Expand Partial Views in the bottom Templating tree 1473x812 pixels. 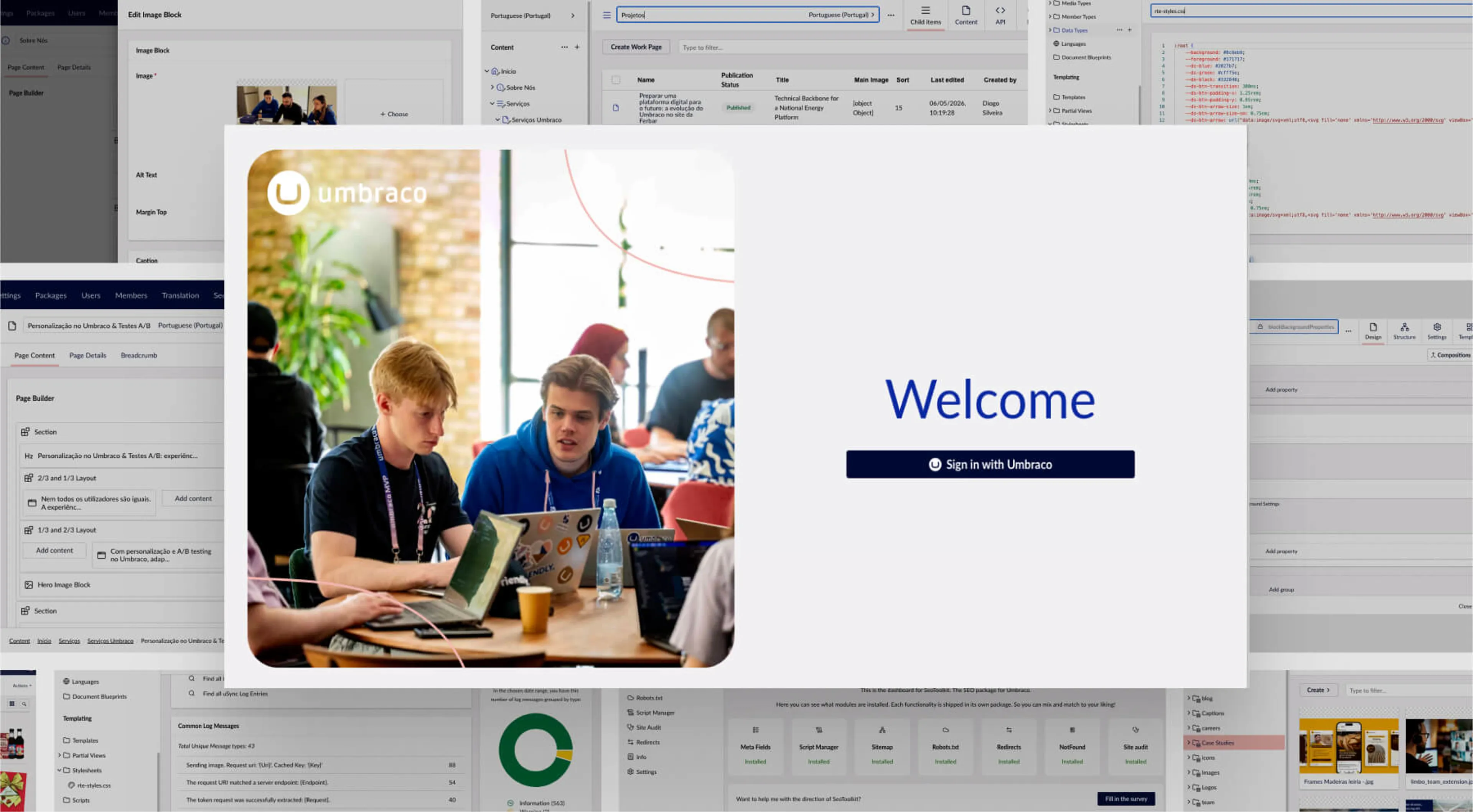[x=59, y=755]
